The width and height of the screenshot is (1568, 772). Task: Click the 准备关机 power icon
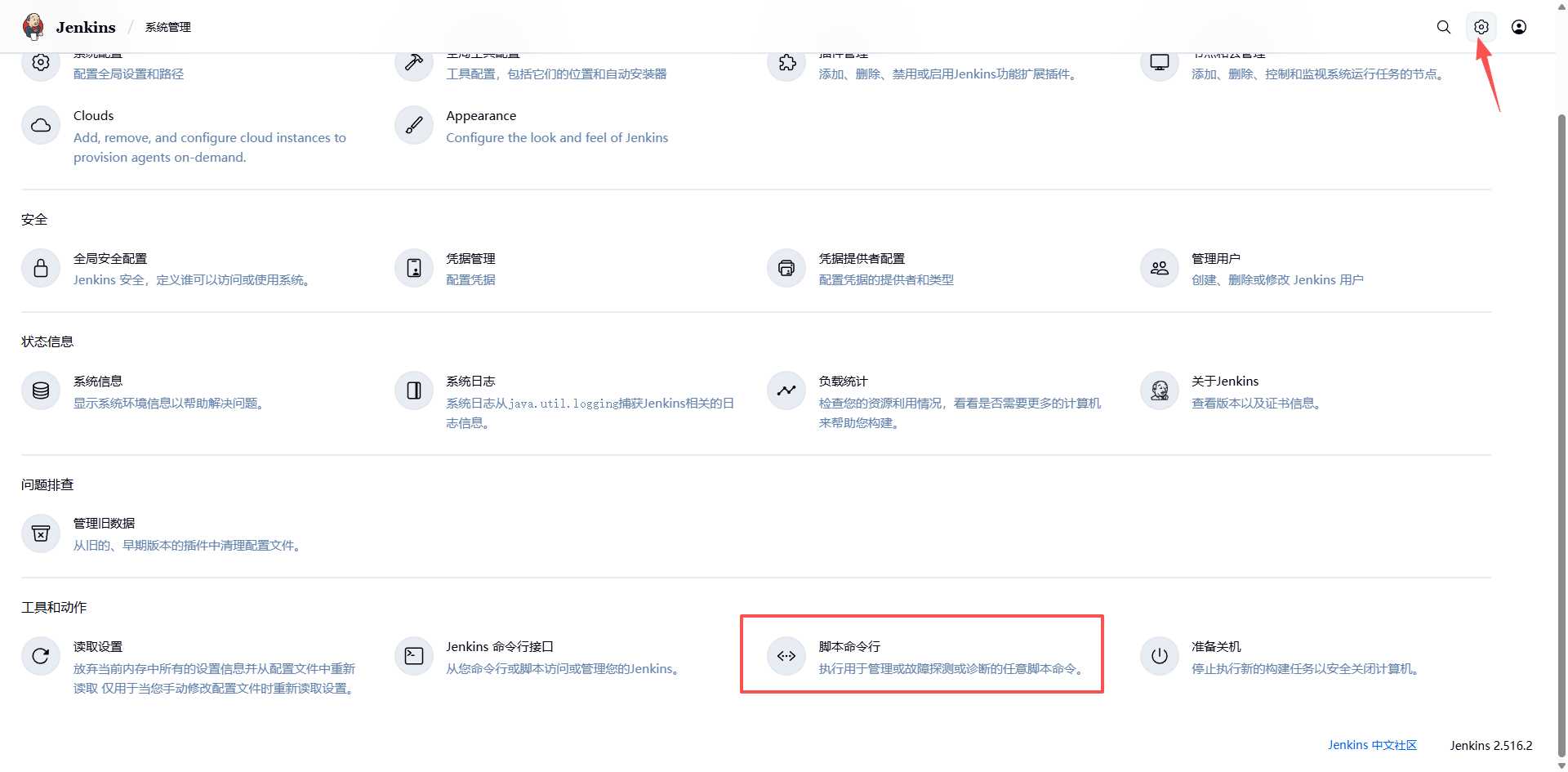click(x=1160, y=656)
